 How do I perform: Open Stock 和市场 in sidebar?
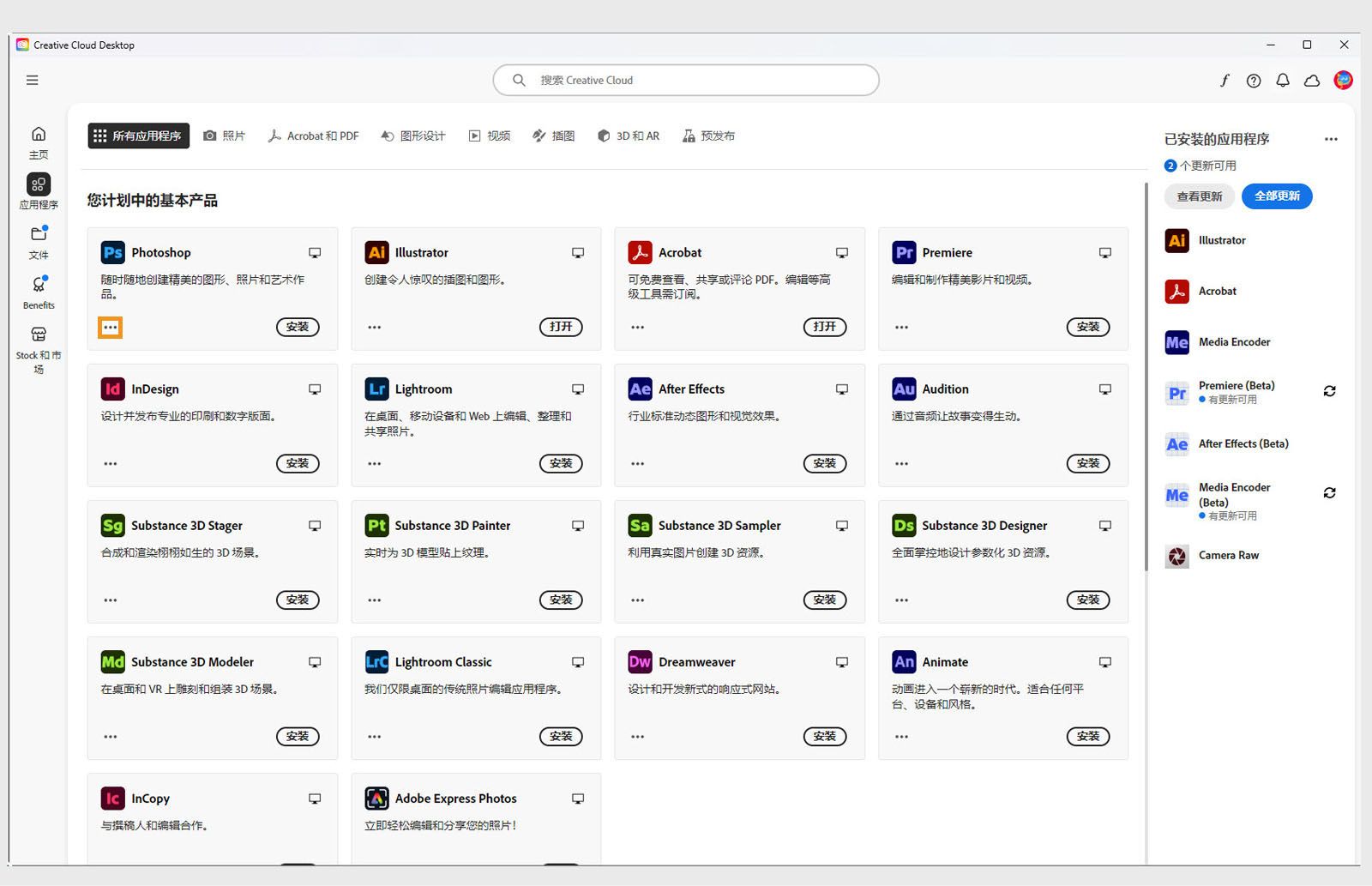tap(39, 350)
